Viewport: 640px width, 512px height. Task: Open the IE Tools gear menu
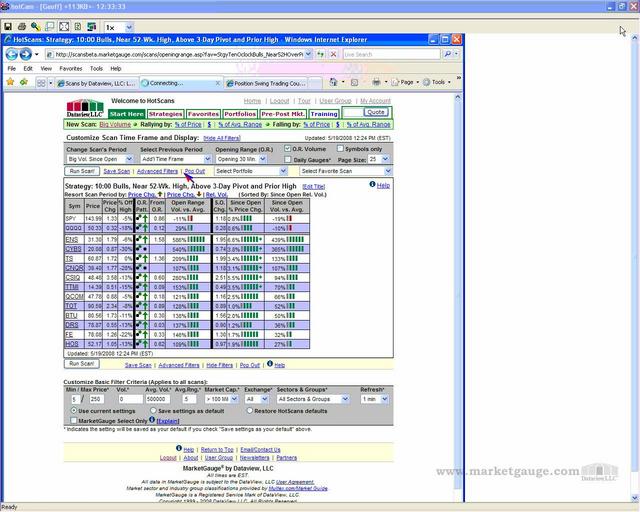coord(427,82)
